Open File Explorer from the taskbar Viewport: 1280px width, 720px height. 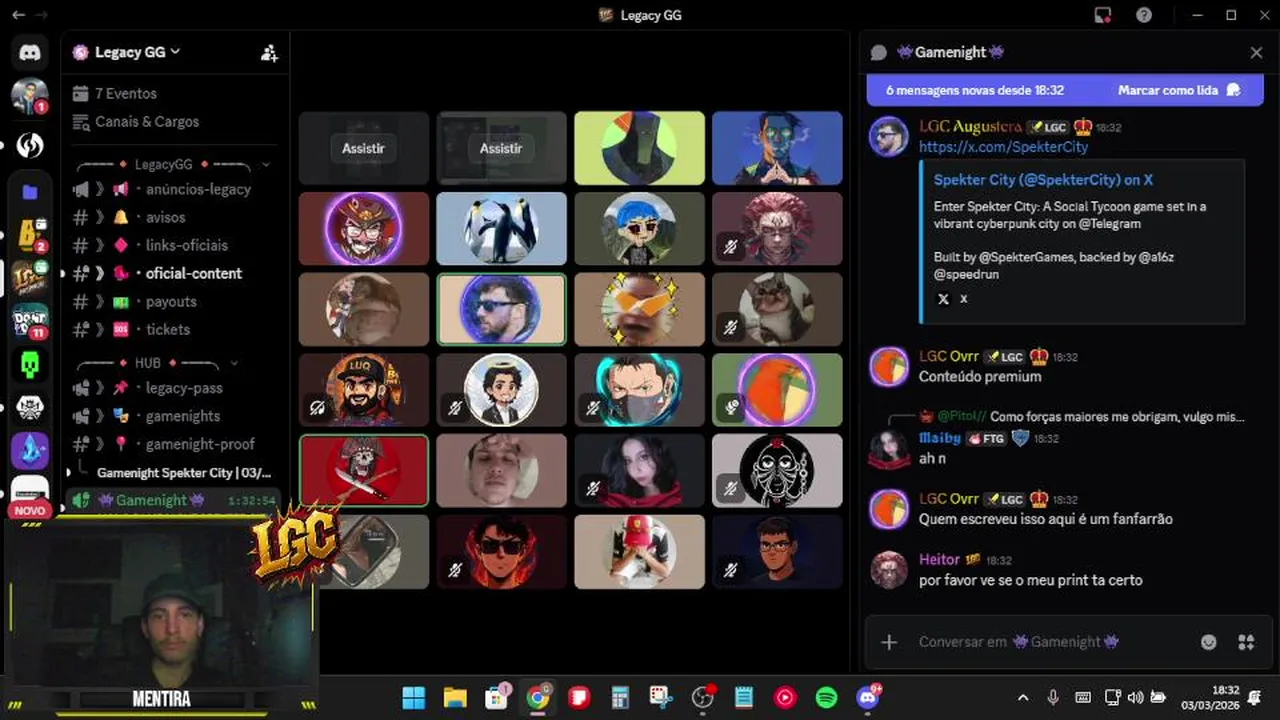[x=455, y=697]
